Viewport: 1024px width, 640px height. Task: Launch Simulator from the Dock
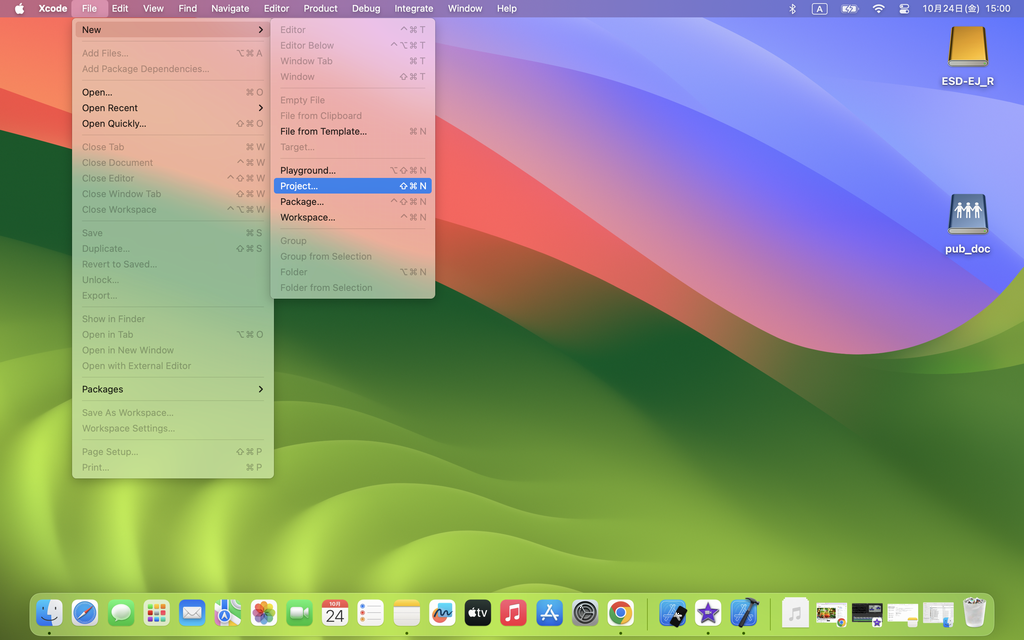coord(673,612)
